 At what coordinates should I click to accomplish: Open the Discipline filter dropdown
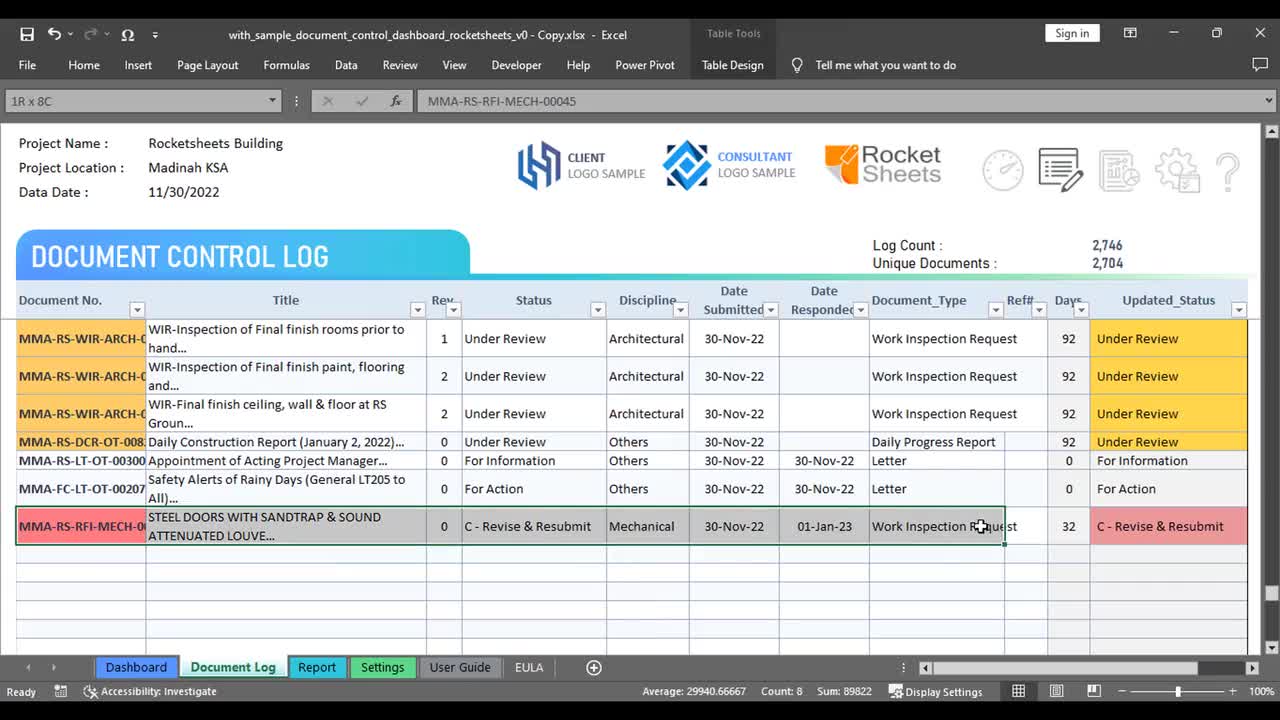pos(681,310)
